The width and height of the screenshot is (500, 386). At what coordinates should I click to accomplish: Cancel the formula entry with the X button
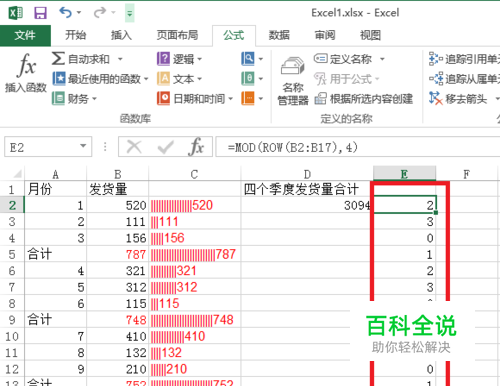coord(134,147)
